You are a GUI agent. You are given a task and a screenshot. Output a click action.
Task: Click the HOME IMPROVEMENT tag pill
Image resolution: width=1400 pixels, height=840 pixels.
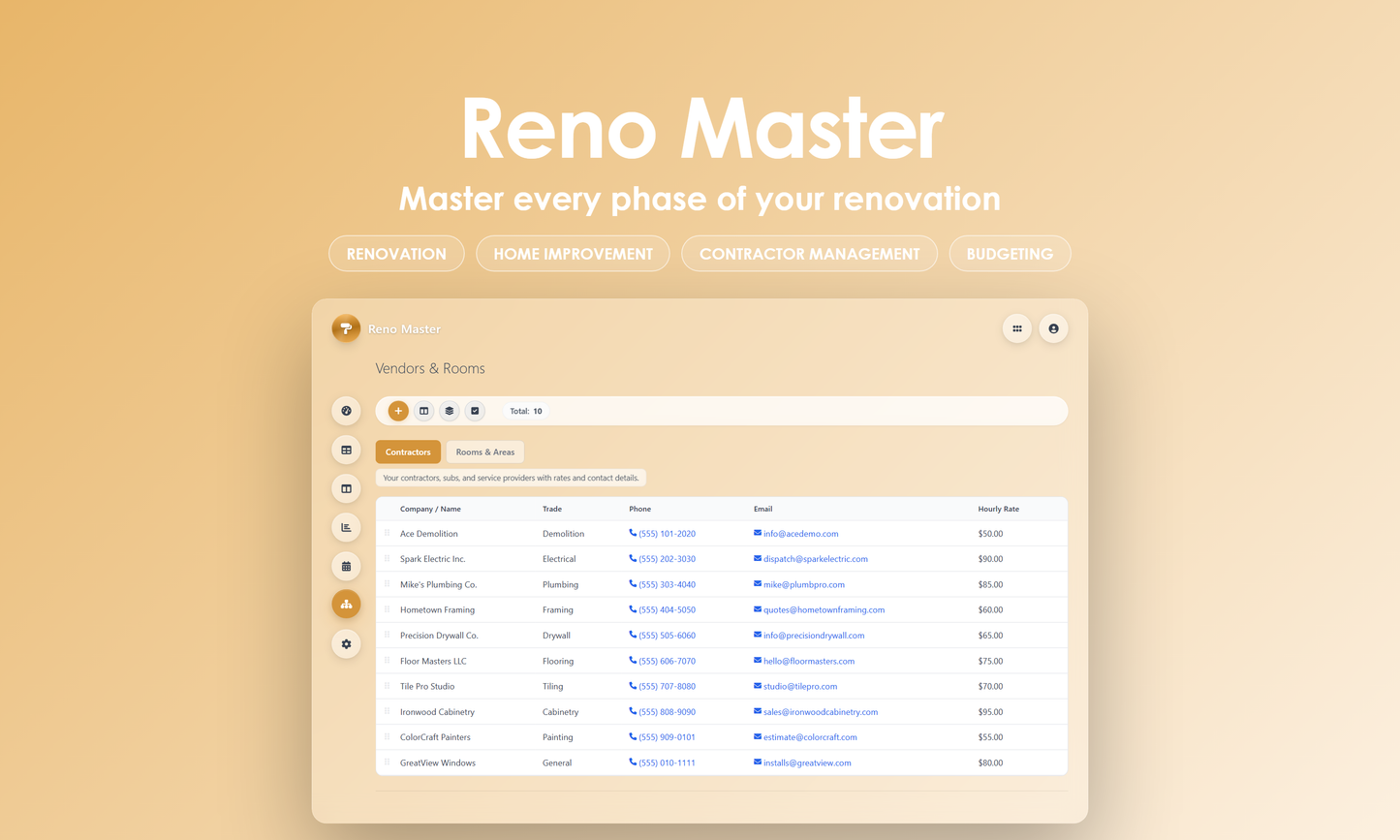click(x=573, y=254)
